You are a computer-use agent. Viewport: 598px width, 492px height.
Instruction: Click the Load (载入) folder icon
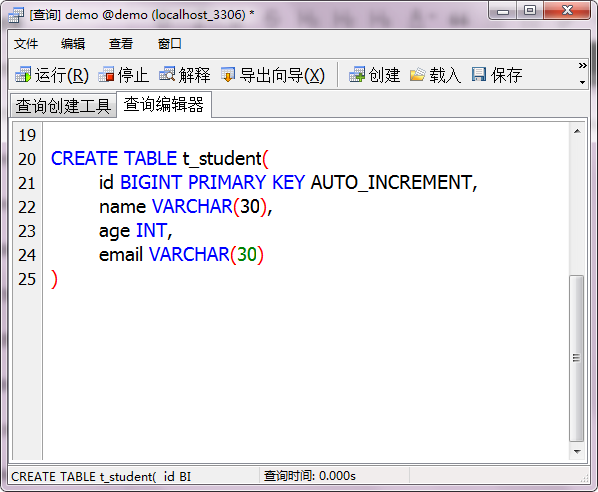pos(418,74)
